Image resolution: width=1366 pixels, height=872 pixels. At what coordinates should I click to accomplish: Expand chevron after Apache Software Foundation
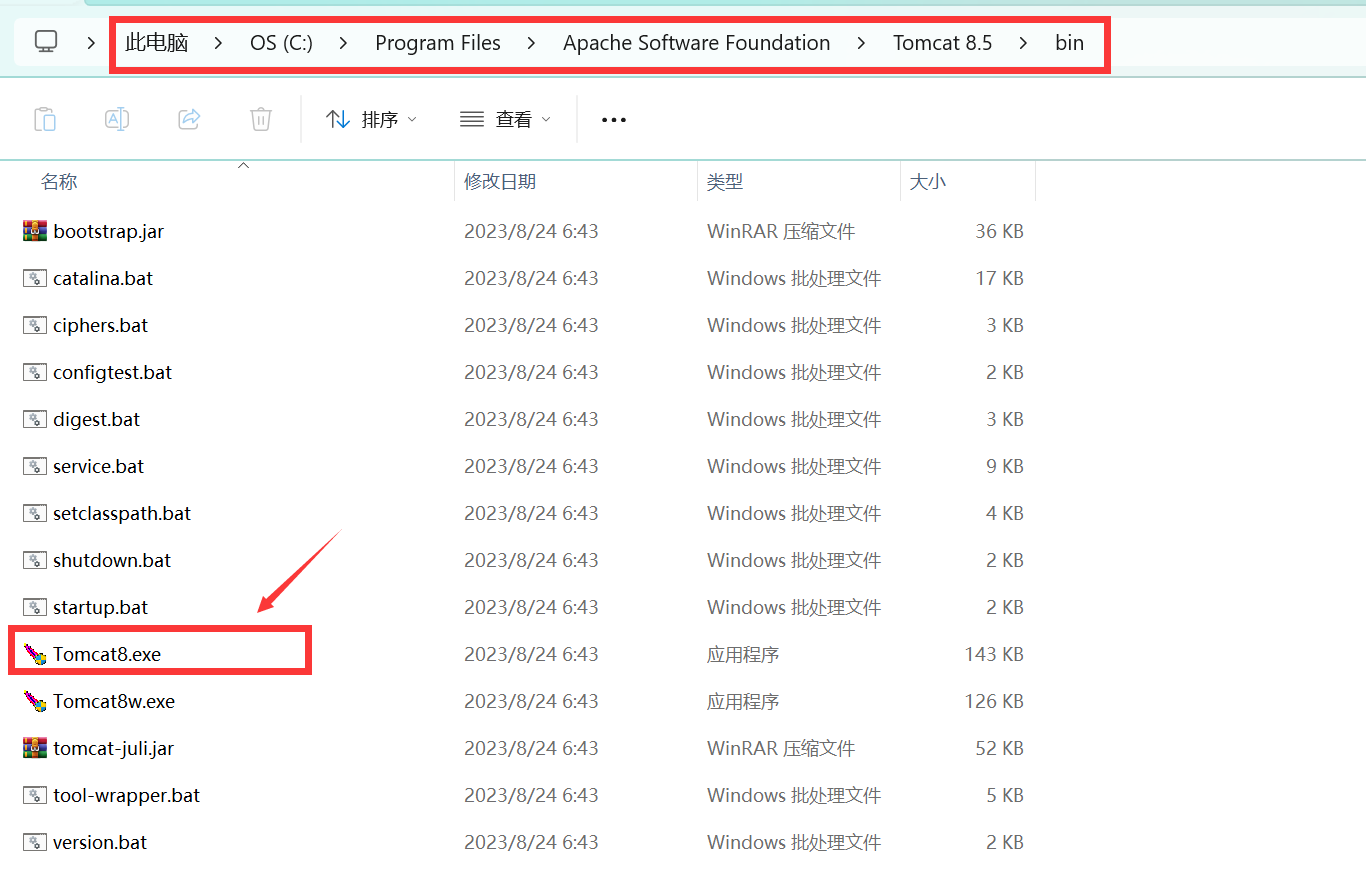click(861, 43)
